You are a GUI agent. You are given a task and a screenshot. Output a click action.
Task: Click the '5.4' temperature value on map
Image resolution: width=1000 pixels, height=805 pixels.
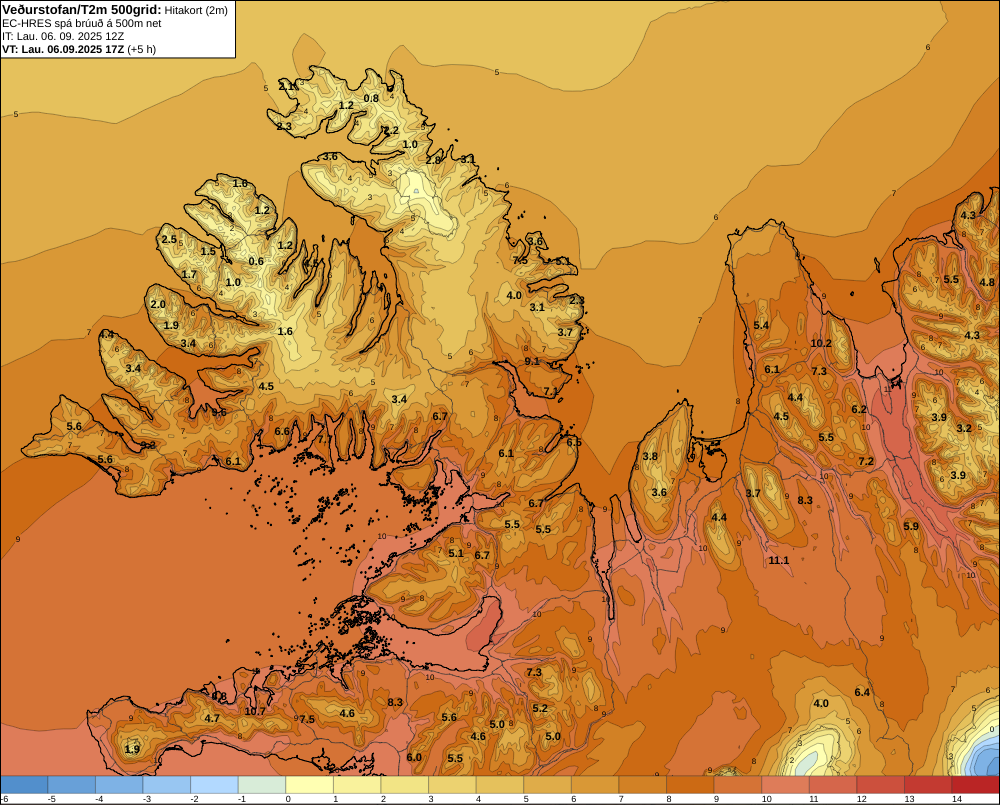761,325
